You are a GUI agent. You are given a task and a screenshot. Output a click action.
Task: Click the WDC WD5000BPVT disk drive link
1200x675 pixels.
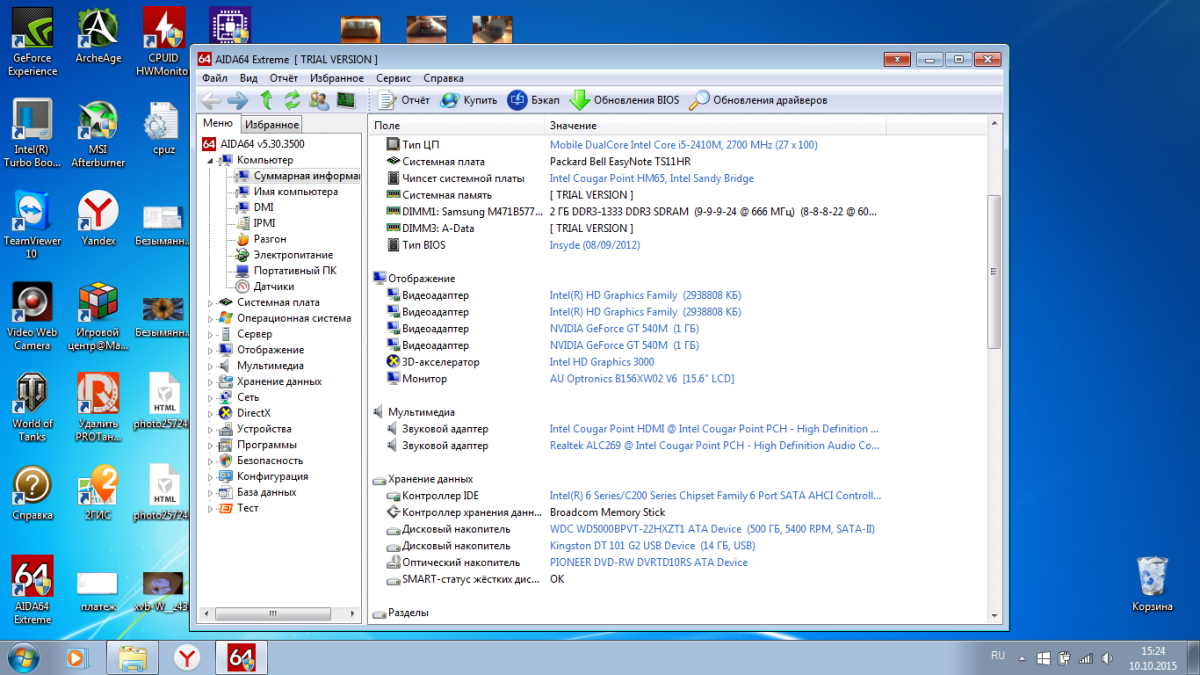[712, 529]
